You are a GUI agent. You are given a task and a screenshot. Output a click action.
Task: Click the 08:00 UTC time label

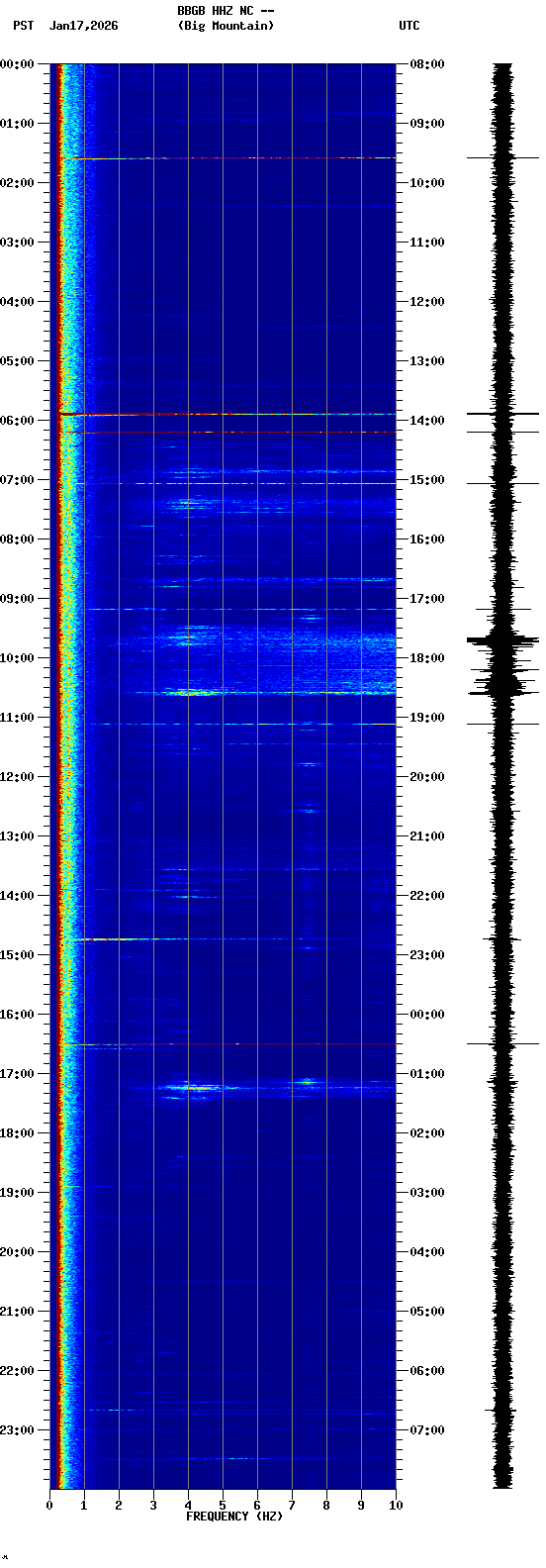click(427, 64)
